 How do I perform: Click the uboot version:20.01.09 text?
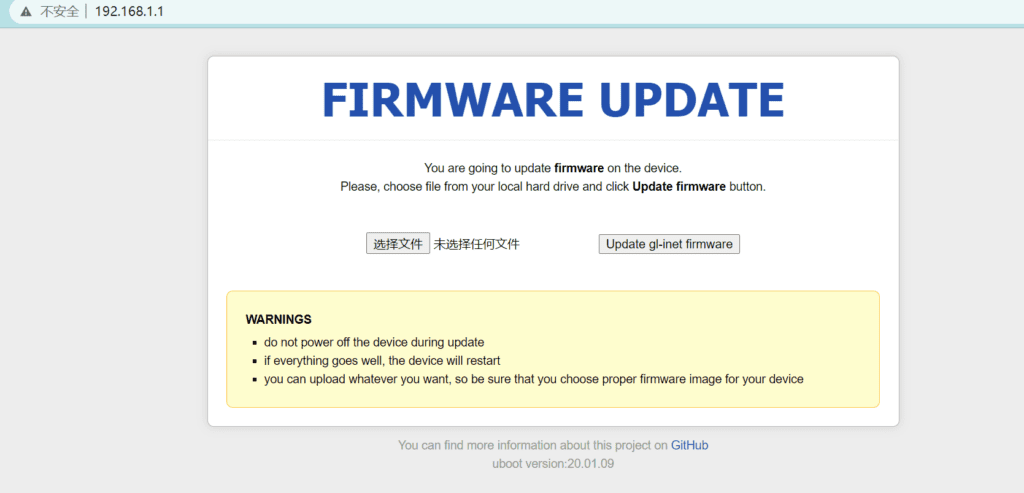tap(553, 463)
